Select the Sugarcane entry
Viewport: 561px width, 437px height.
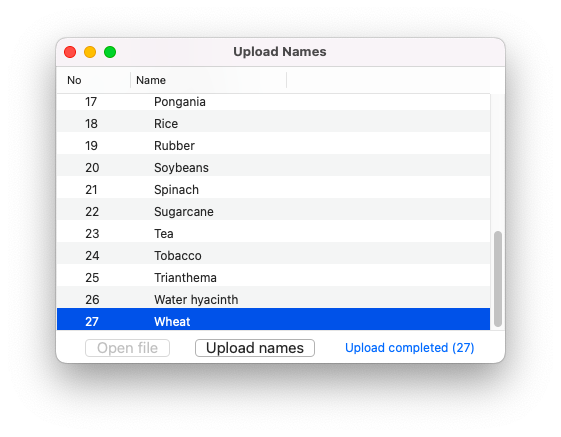tap(273, 212)
